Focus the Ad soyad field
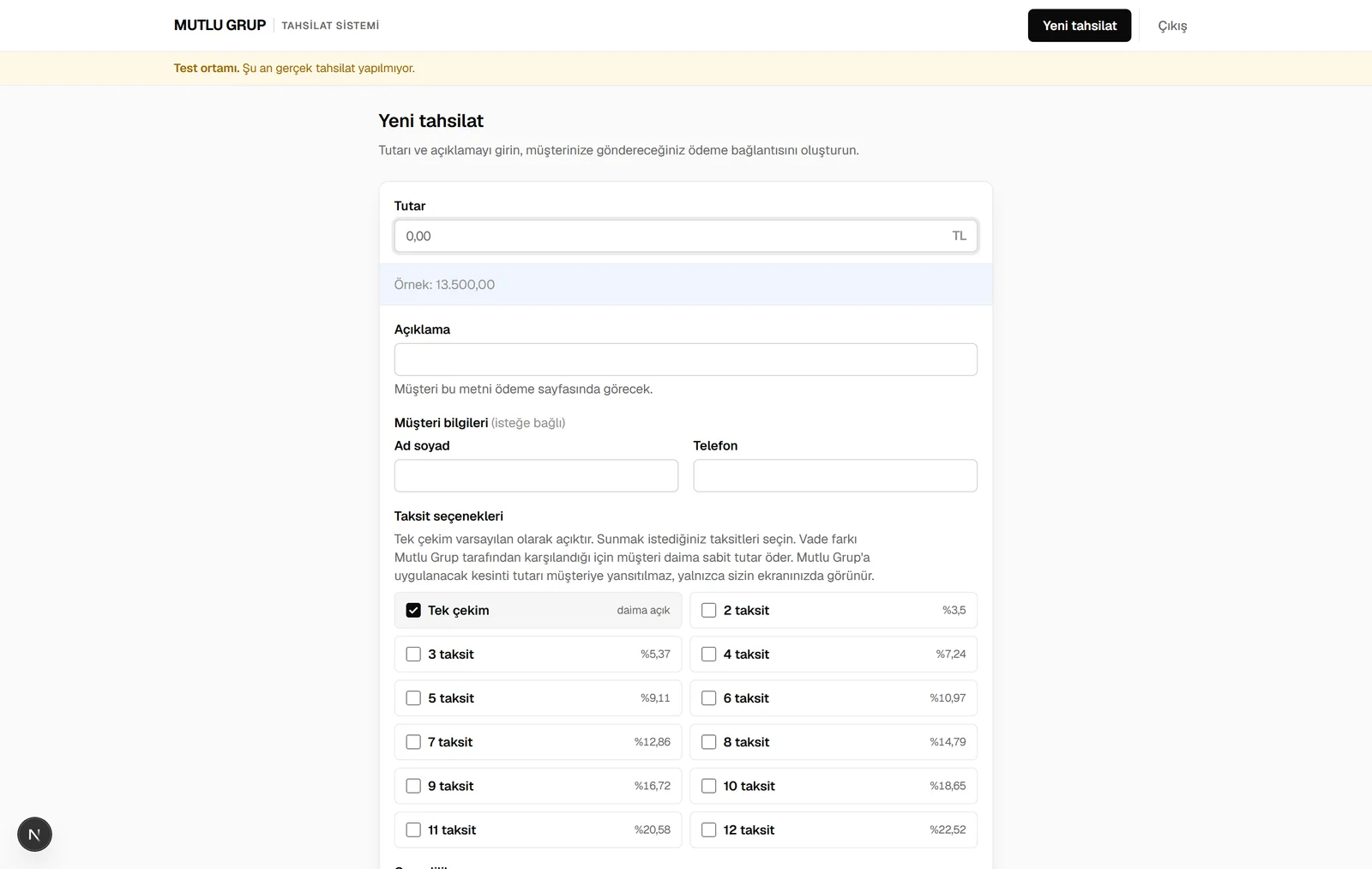The height and width of the screenshot is (869, 1372). click(x=536, y=476)
